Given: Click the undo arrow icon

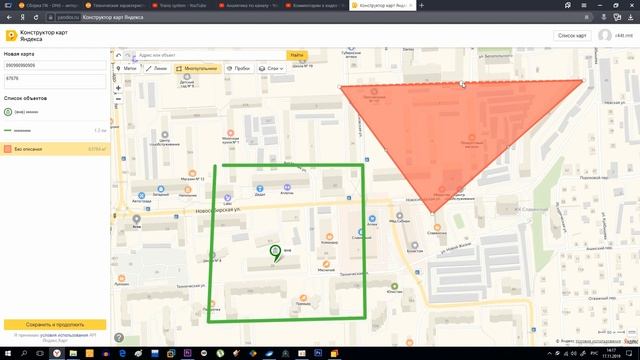Looking at the screenshot, I should click(118, 55).
